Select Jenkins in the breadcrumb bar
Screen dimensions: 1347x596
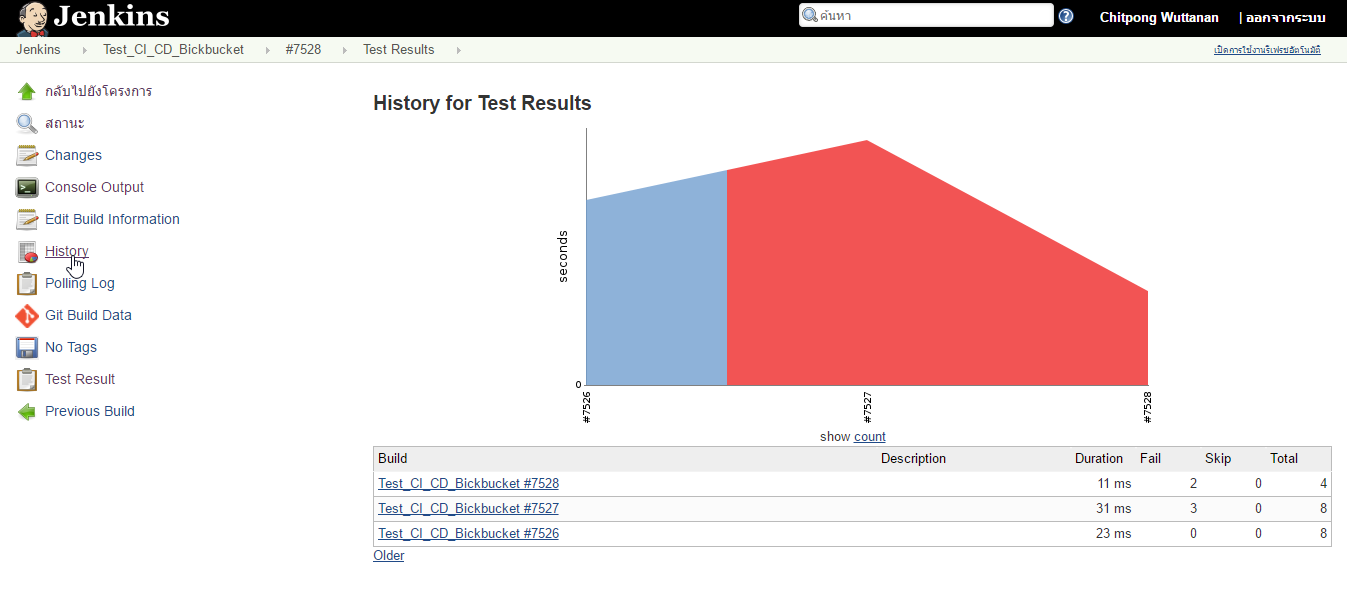point(37,49)
